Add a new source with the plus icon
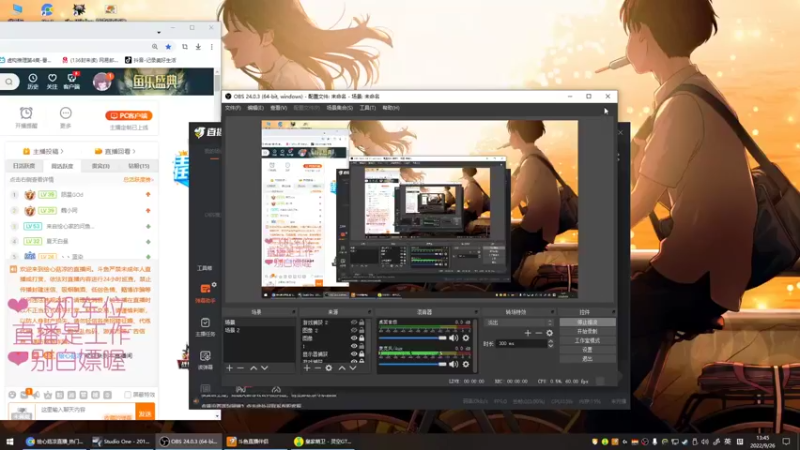The width and height of the screenshot is (800, 450). (x=307, y=368)
